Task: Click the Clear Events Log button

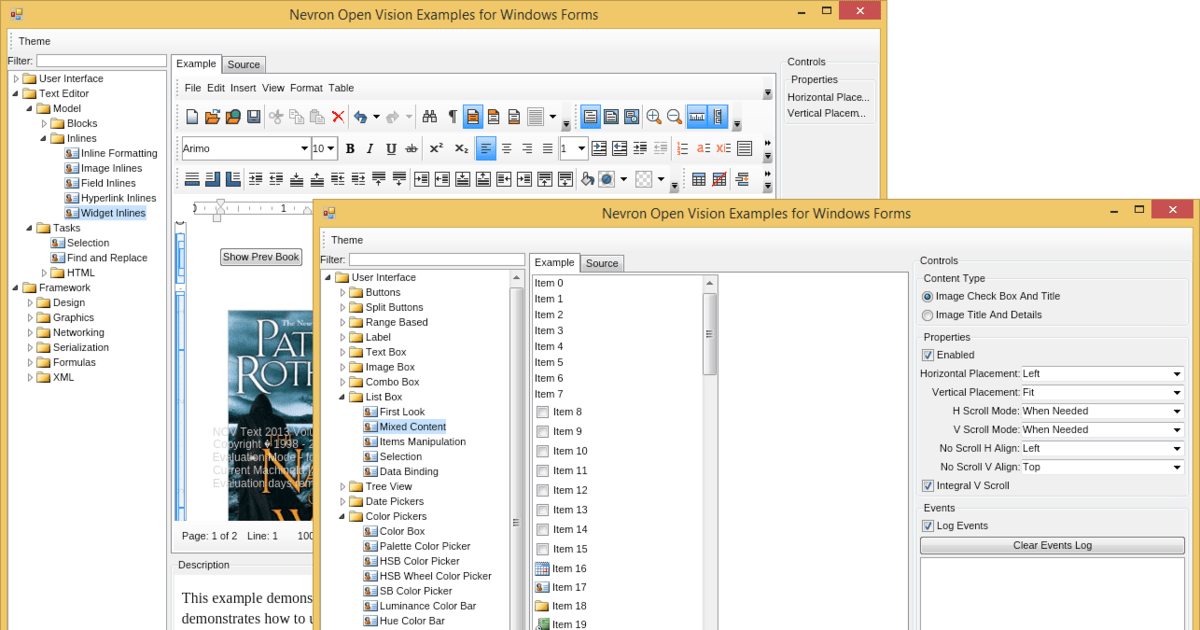Action: [x=1052, y=546]
